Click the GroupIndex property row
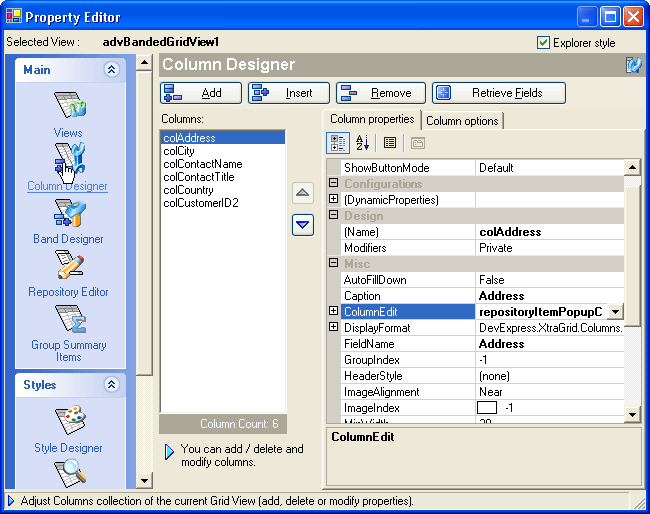 pos(483,360)
